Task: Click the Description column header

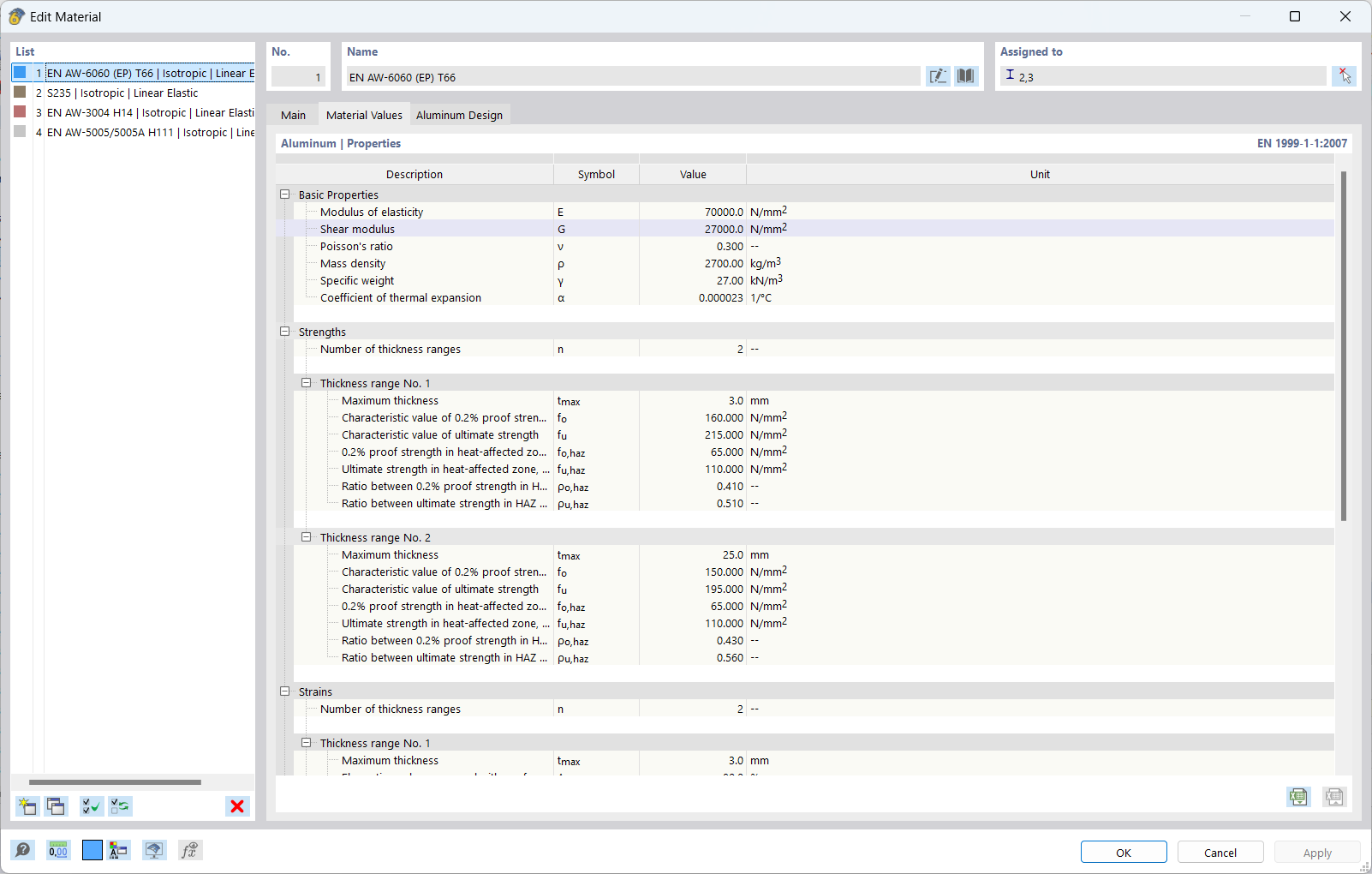Action: [415, 174]
